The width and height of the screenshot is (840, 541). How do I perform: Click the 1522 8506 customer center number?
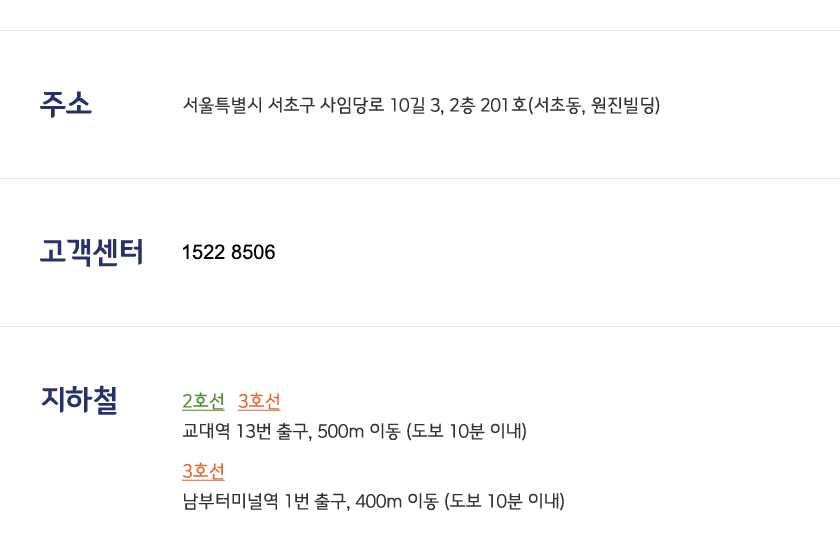coord(229,252)
